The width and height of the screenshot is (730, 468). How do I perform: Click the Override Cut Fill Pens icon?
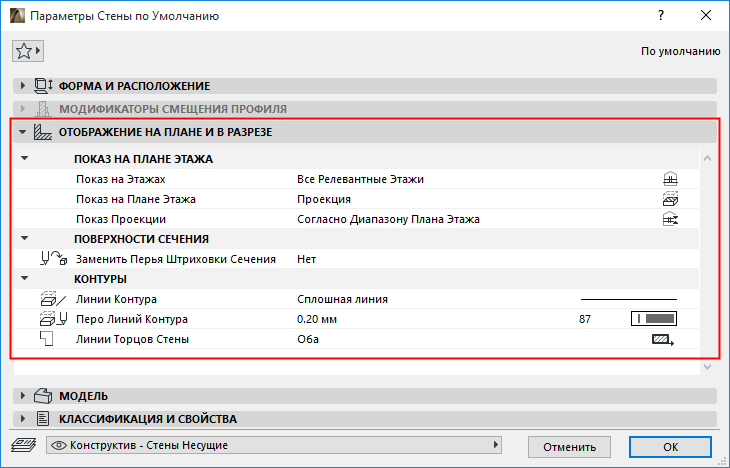(52, 259)
